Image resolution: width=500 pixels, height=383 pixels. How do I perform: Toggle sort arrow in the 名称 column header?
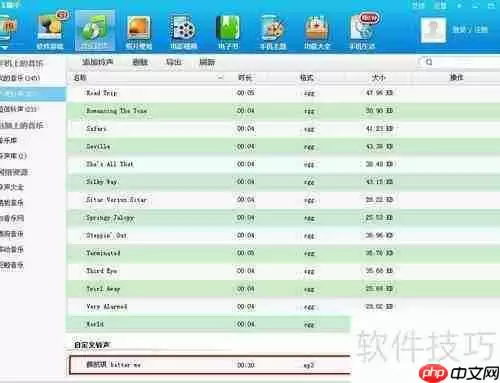[220, 78]
